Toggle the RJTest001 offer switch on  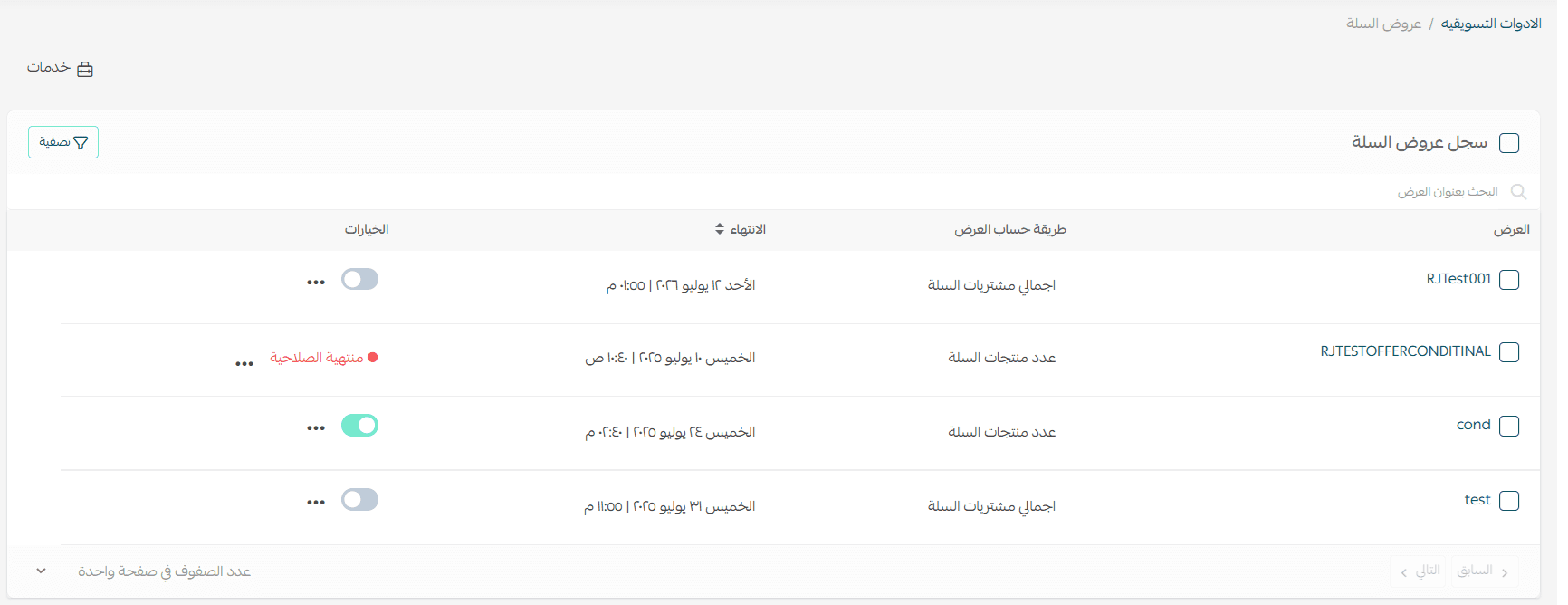359,279
